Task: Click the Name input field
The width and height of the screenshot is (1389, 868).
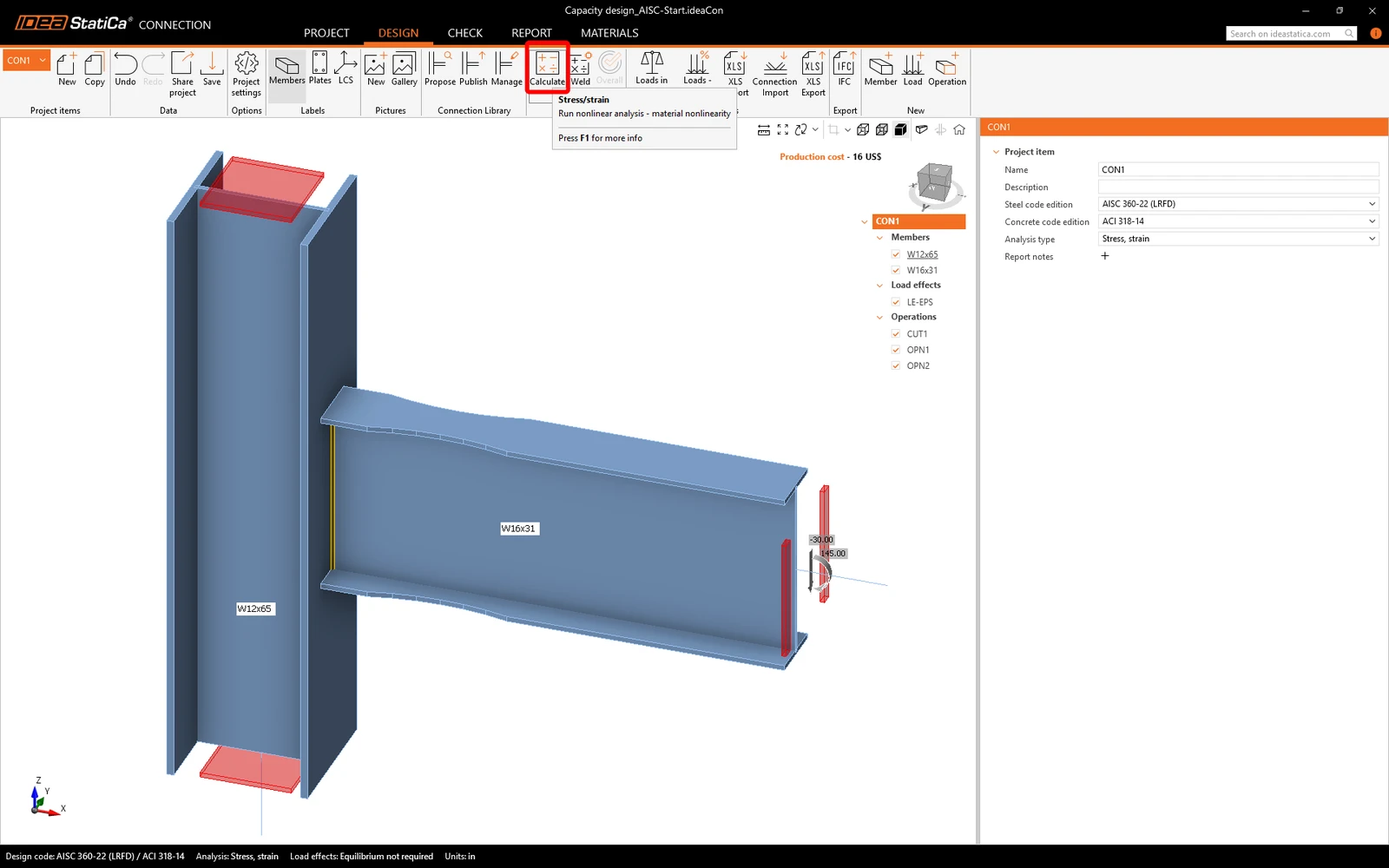Action: pos(1238,169)
